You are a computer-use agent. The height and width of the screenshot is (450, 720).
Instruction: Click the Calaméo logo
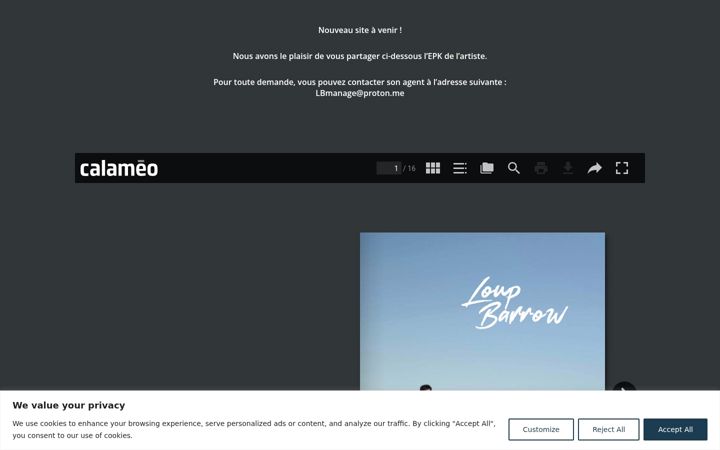pyautogui.click(x=119, y=169)
